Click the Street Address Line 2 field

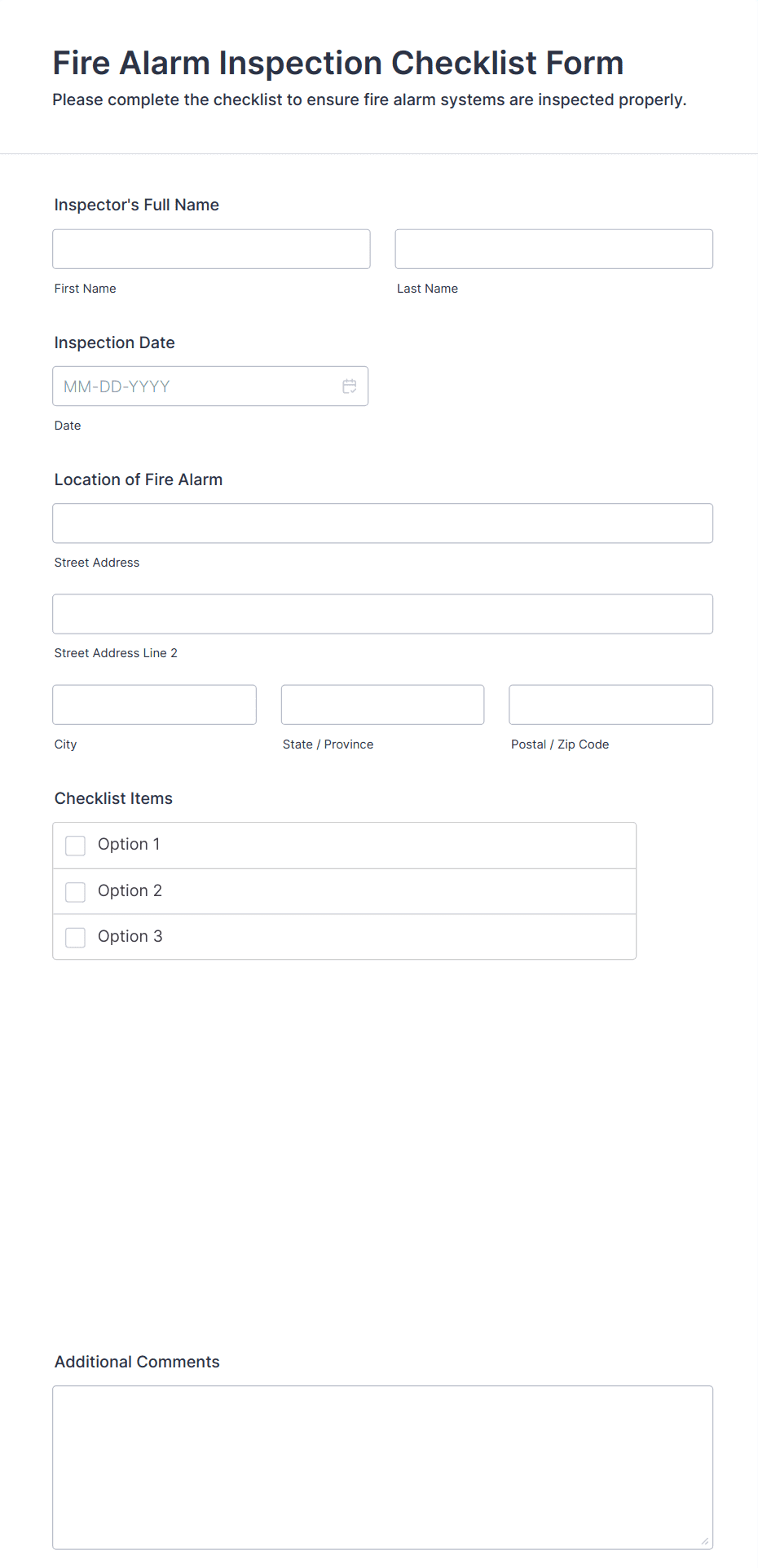pyautogui.click(x=382, y=613)
